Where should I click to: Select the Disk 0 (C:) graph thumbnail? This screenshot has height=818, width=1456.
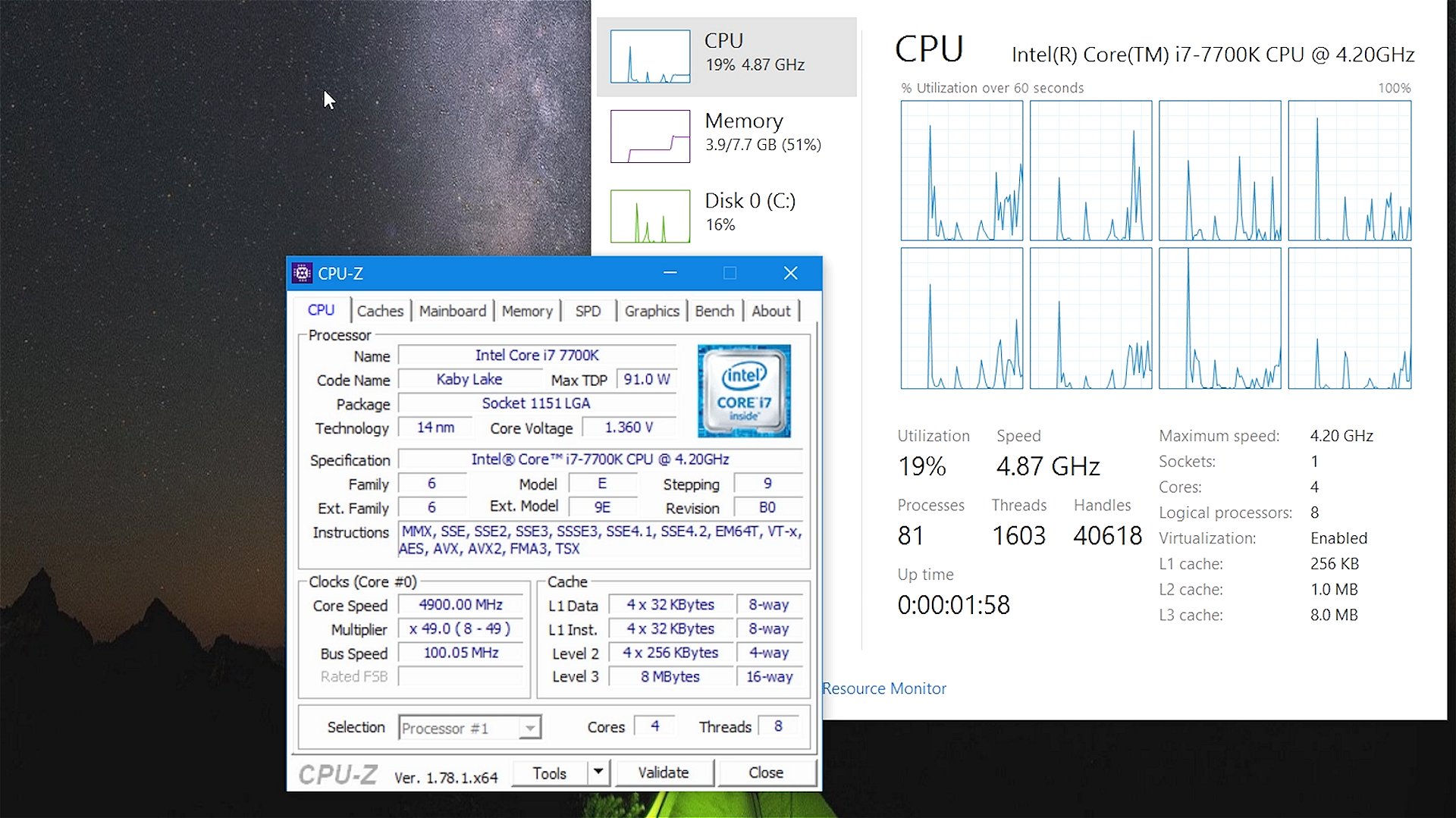tap(650, 216)
